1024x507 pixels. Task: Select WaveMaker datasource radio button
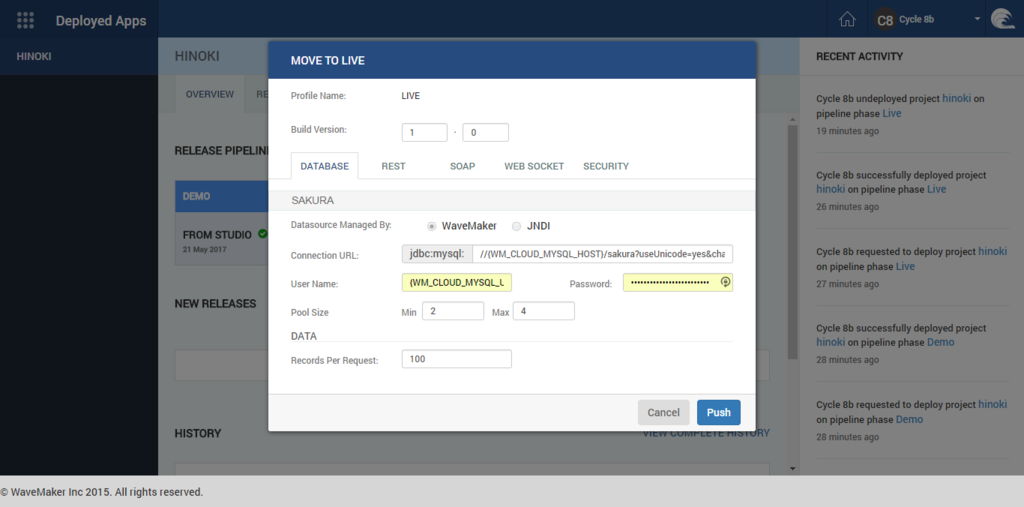tap(431, 226)
